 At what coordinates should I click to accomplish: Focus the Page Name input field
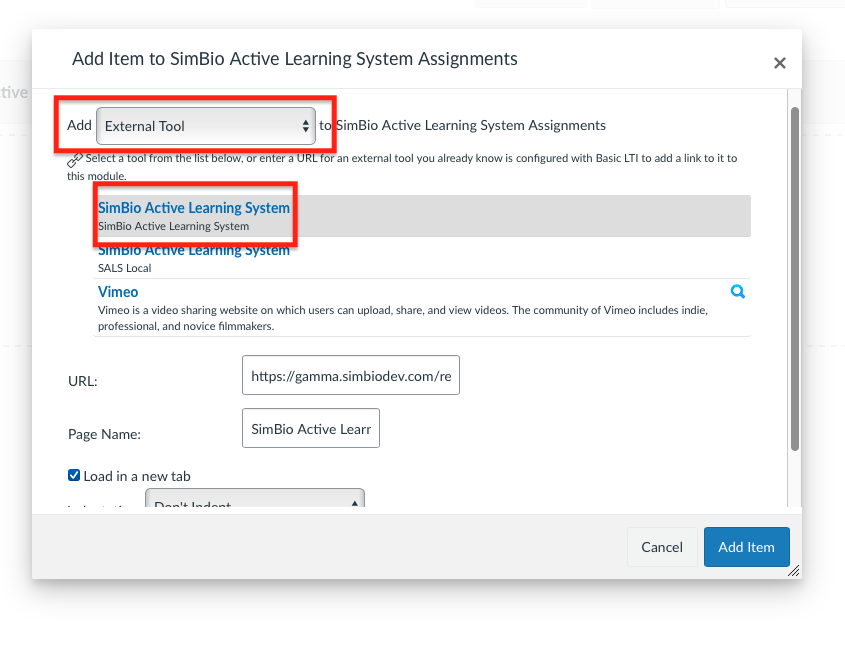pyautogui.click(x=311, y=429)
